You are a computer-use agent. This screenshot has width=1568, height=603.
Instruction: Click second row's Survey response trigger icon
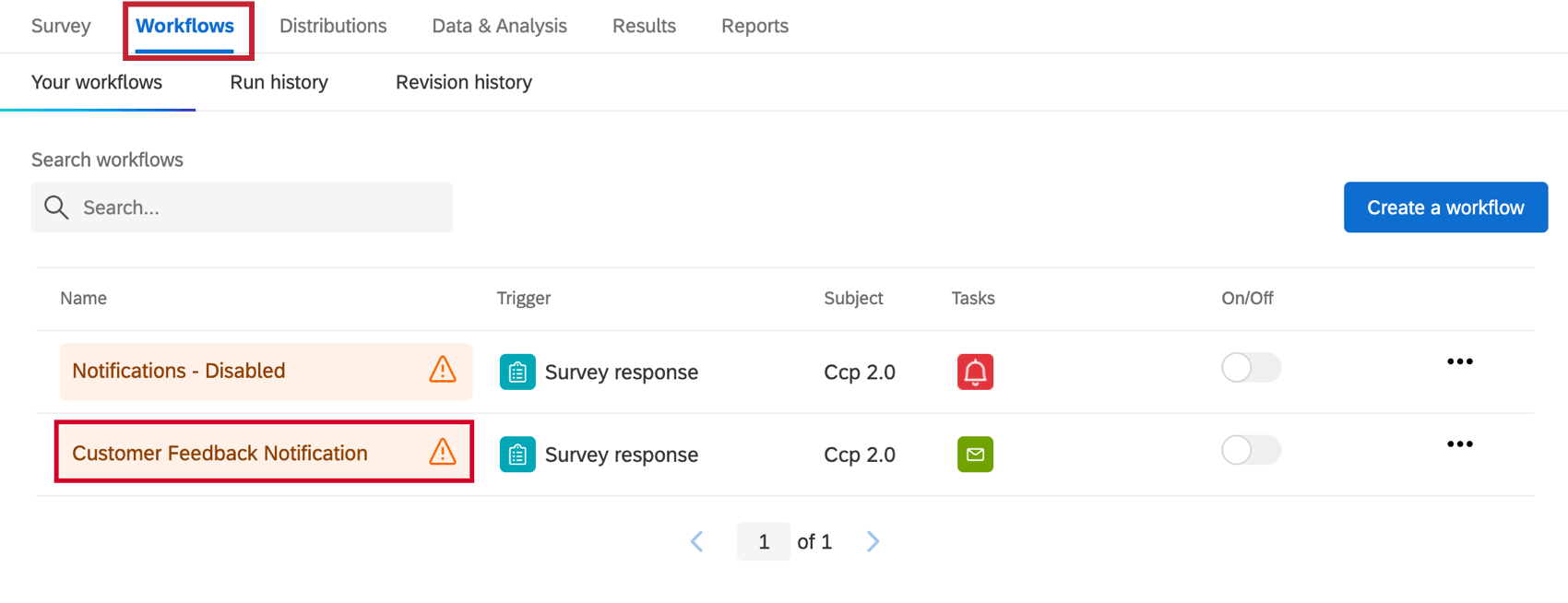pyautogui.click(x=517, y=454)
